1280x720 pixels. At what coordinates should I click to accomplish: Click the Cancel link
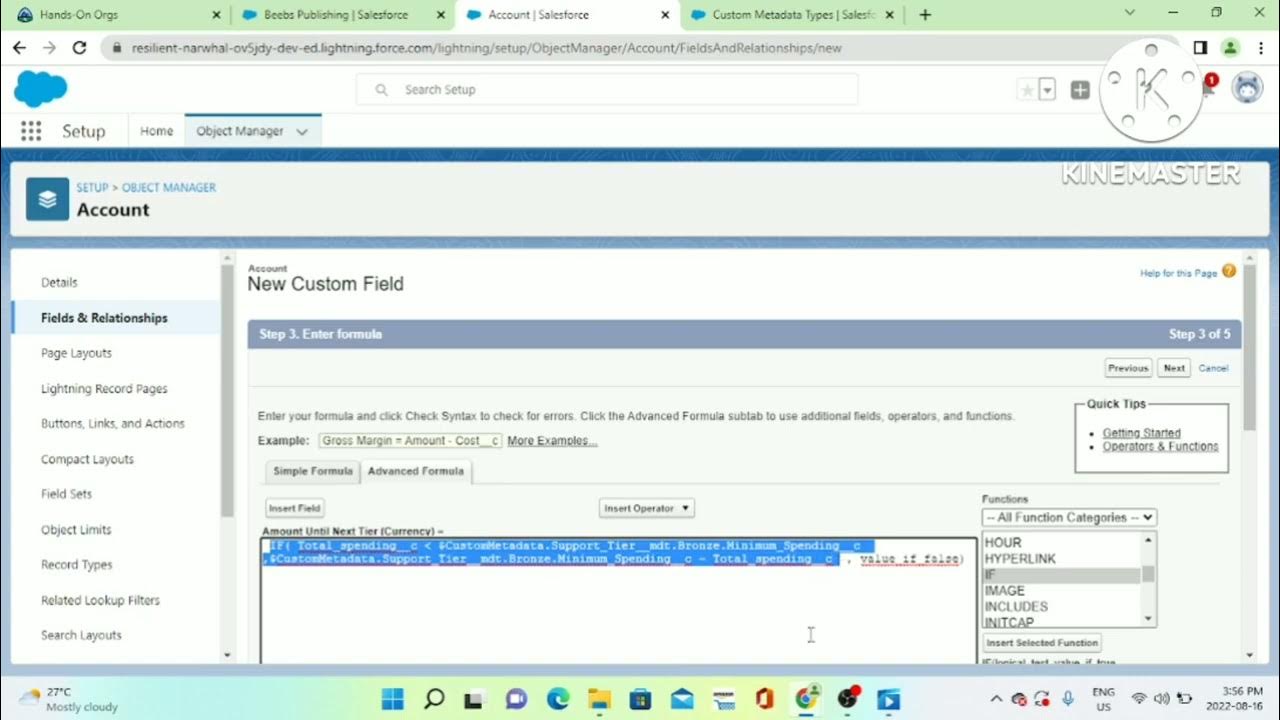1213,368
